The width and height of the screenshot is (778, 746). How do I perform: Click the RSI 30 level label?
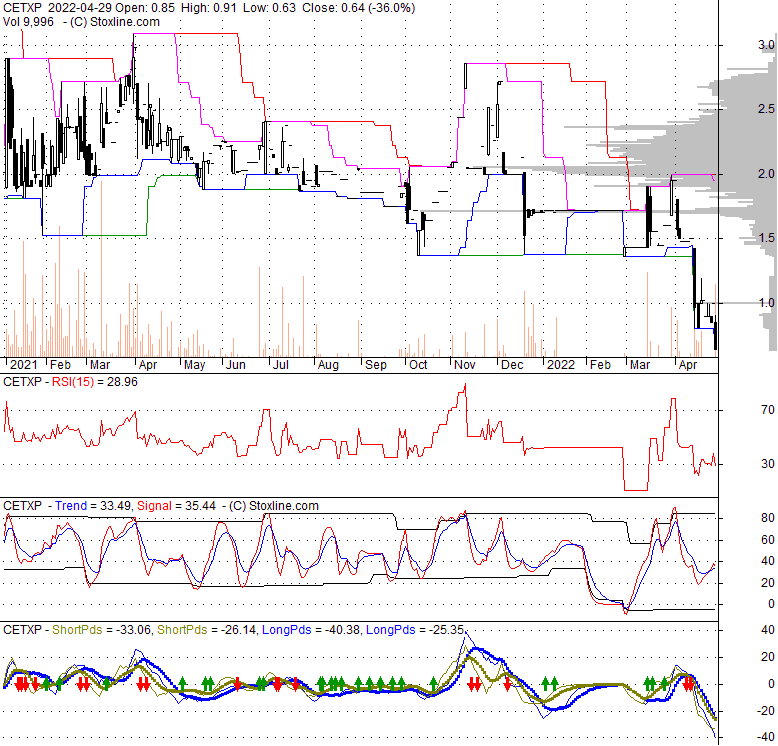[768, 464]
